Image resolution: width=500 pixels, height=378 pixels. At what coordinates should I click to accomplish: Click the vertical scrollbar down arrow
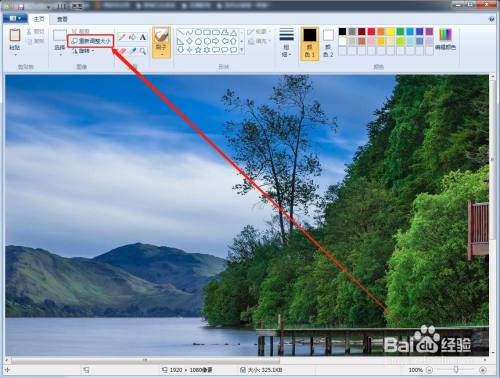492,352
